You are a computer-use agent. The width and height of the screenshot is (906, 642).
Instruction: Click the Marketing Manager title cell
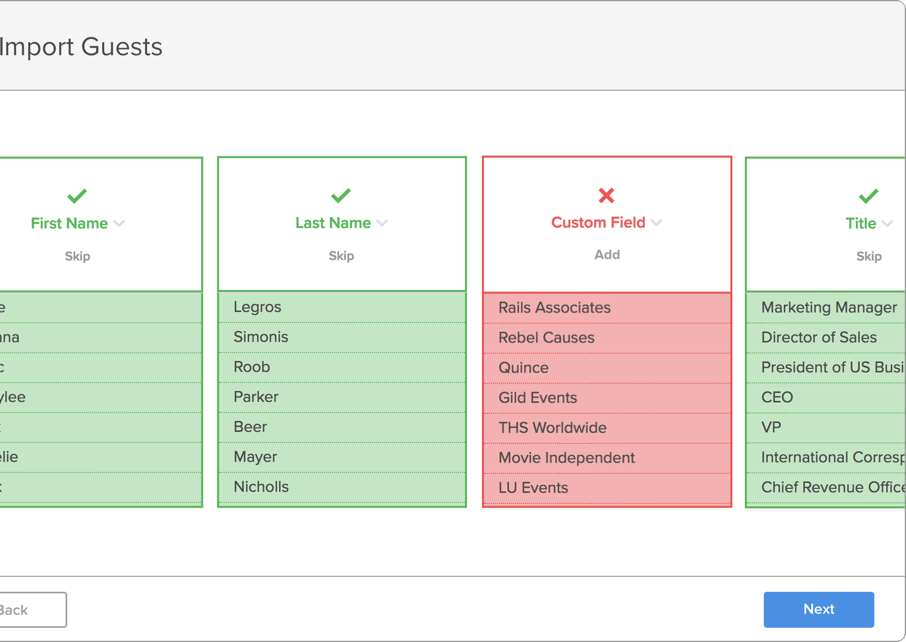(828, 307)
